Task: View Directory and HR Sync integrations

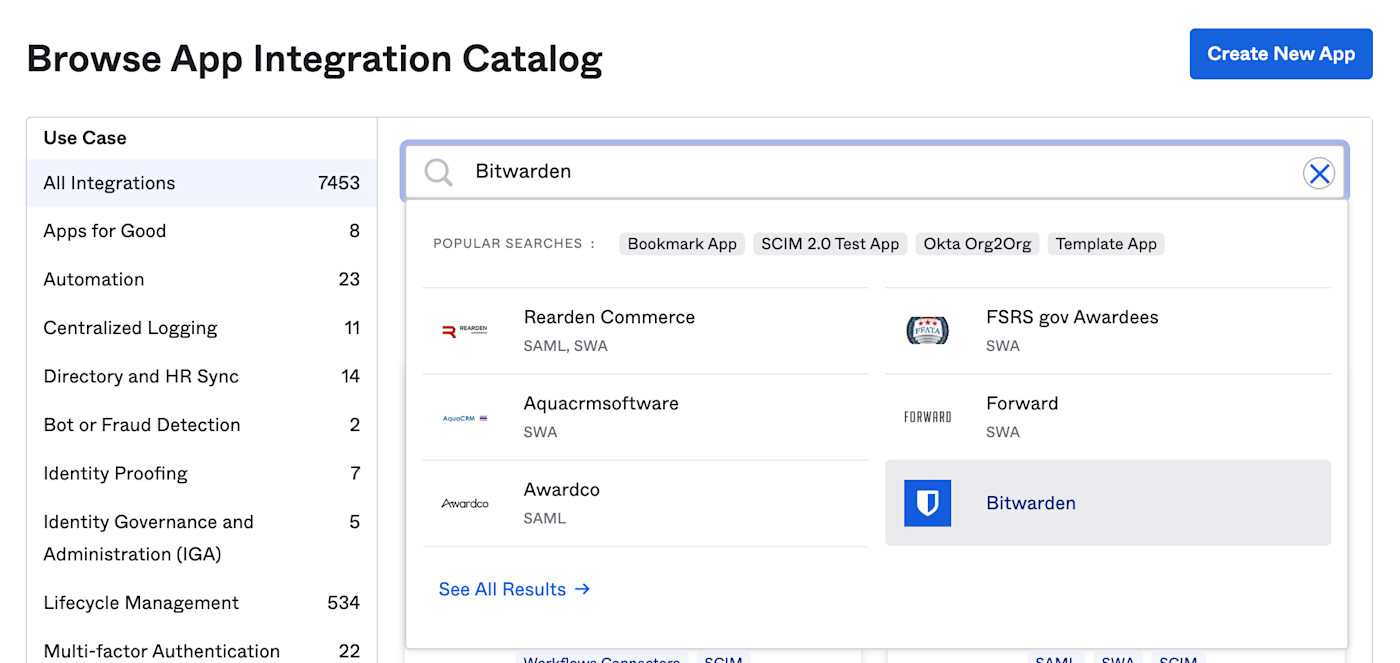Action: [x=140, y=376]
